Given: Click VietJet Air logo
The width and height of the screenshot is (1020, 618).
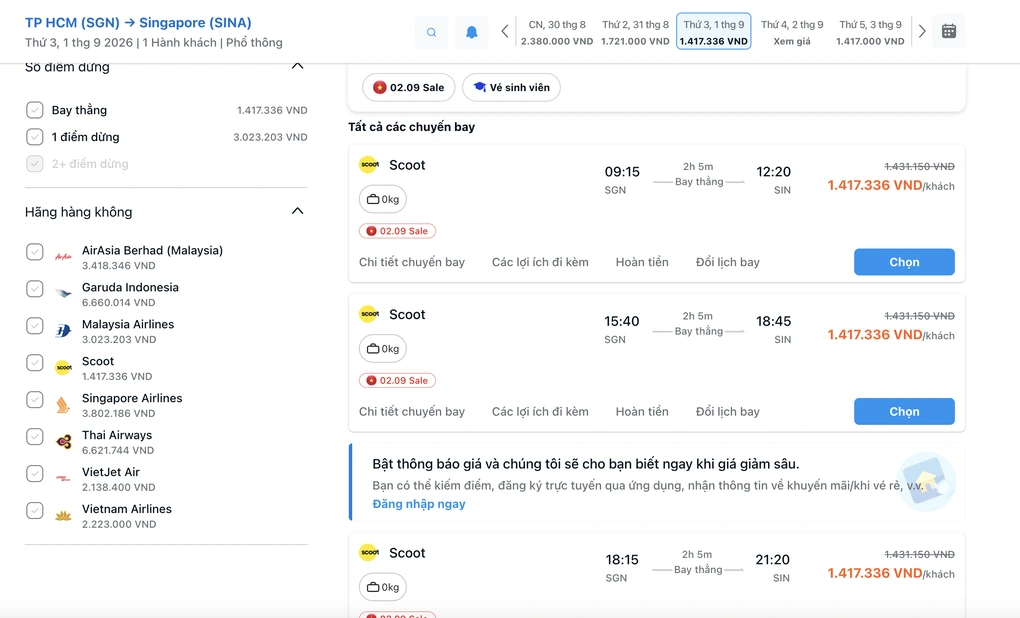Looking at the screenshot, I should [x=63, y=479].
